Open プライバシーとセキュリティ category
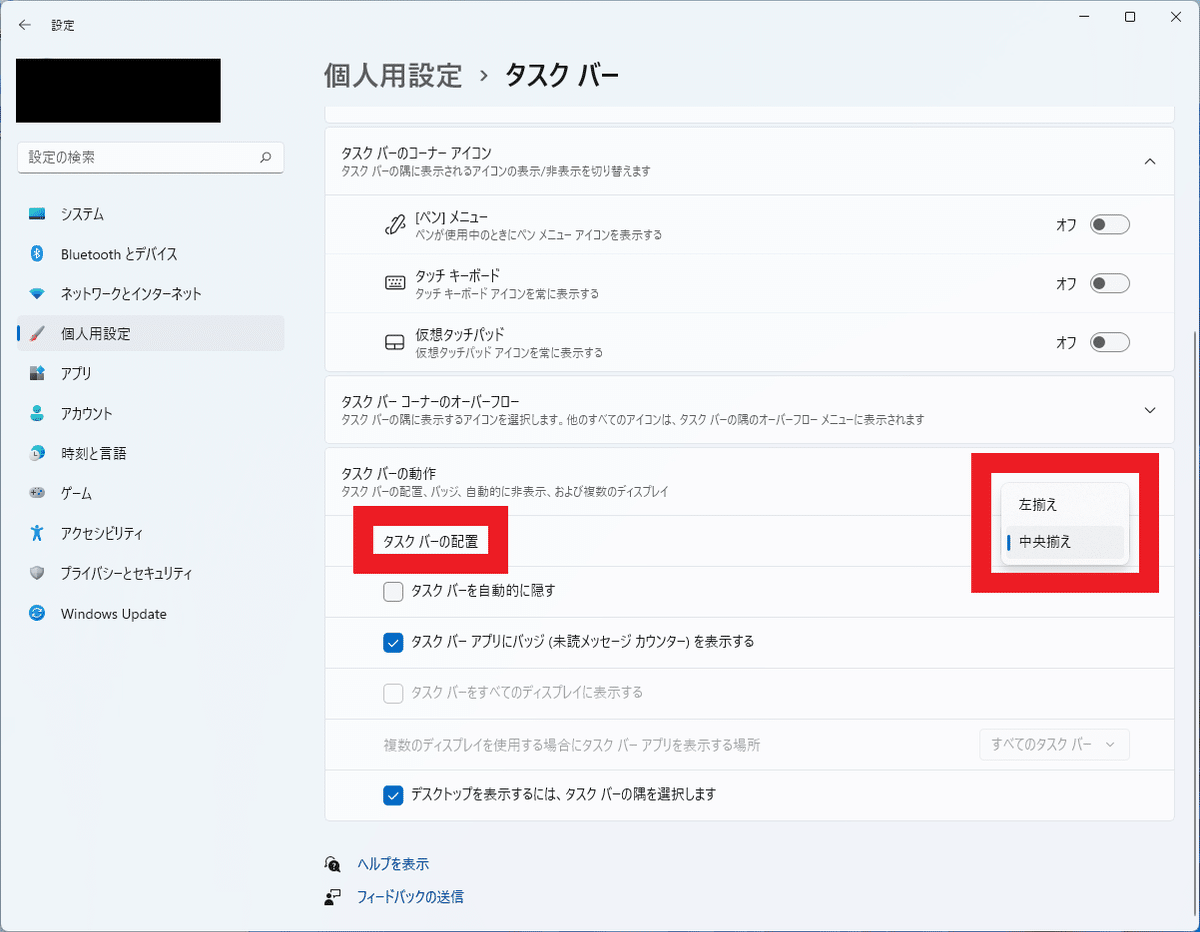This screenshot has height=932, width=1200. (151, 574)
